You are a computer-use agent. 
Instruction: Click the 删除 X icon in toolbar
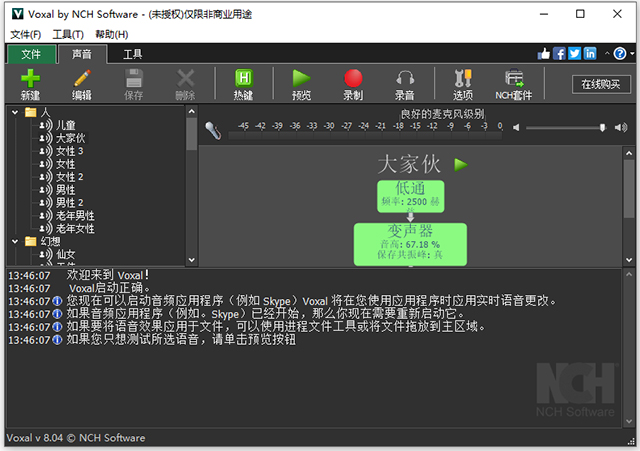(x=185, y=78)
